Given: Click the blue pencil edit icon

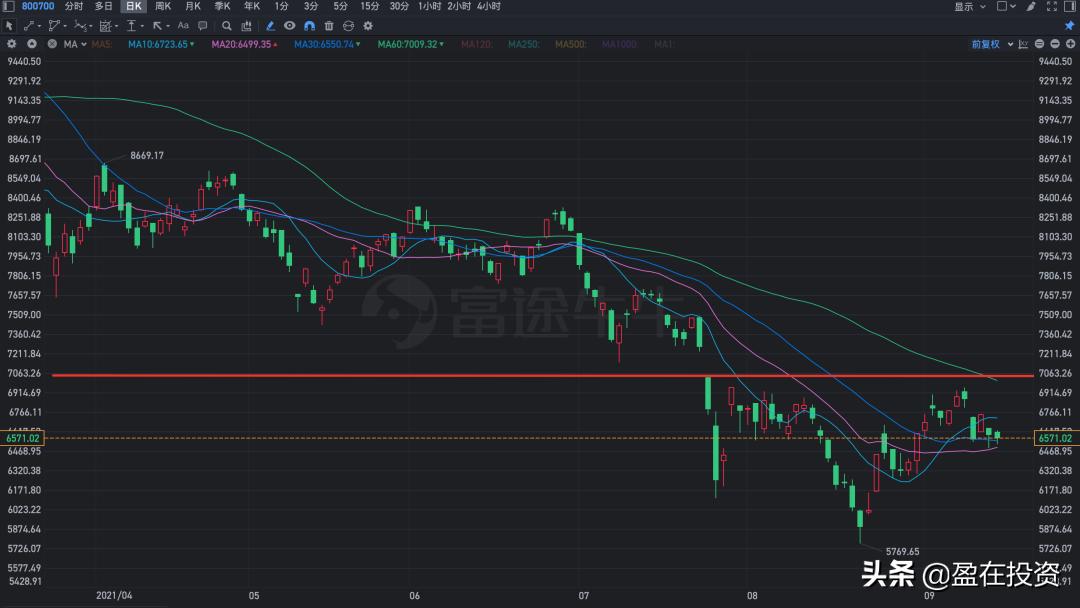Looking at the screenshot, I should click(270, 25).
